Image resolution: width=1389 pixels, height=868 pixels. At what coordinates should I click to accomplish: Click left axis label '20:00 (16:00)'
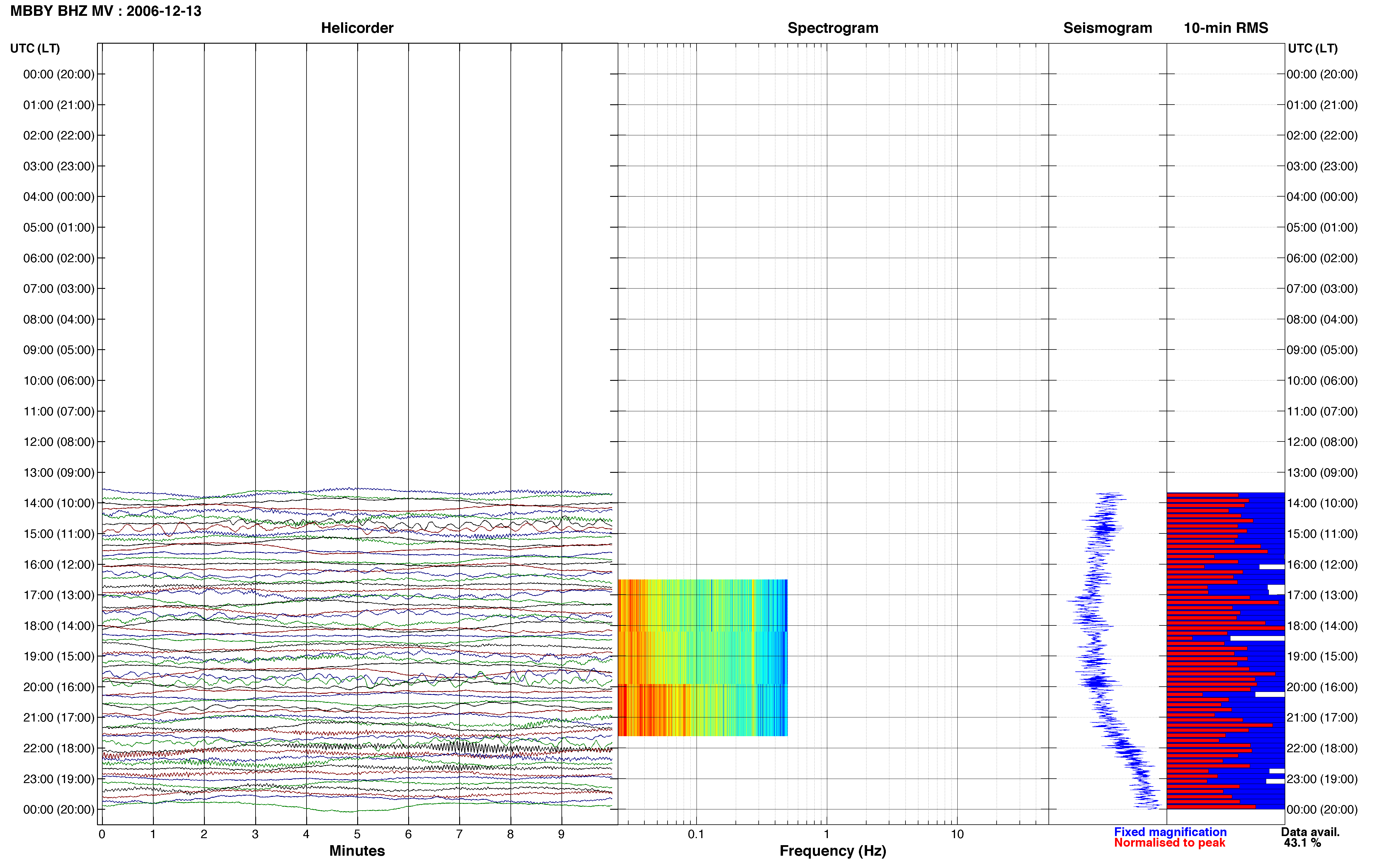tap(59, 687)
